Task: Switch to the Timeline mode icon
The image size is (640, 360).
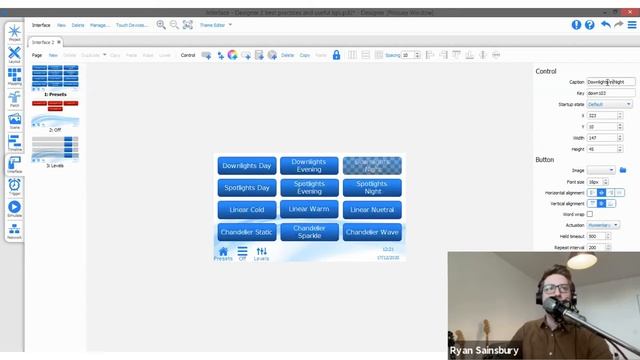Action: pos(14,143)
